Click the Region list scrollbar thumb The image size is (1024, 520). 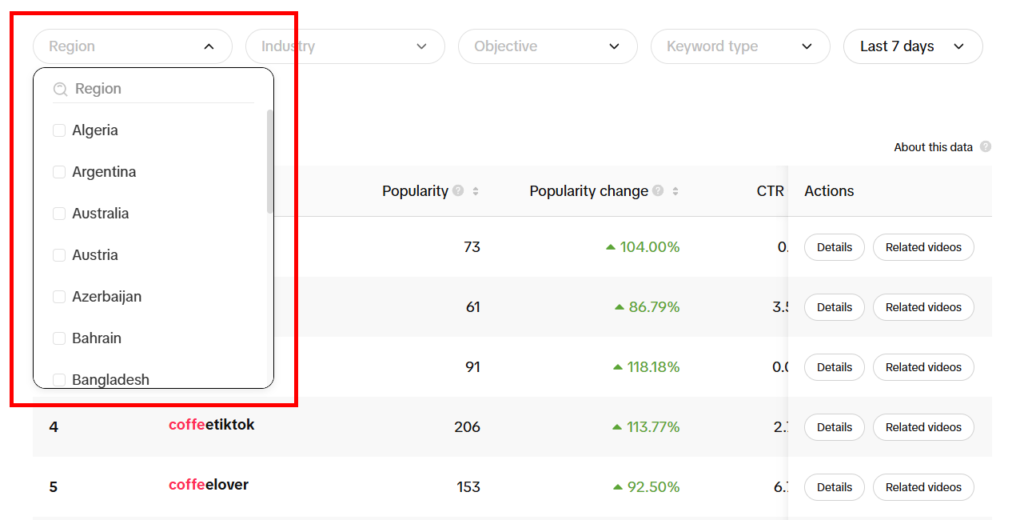pos(270,161)
